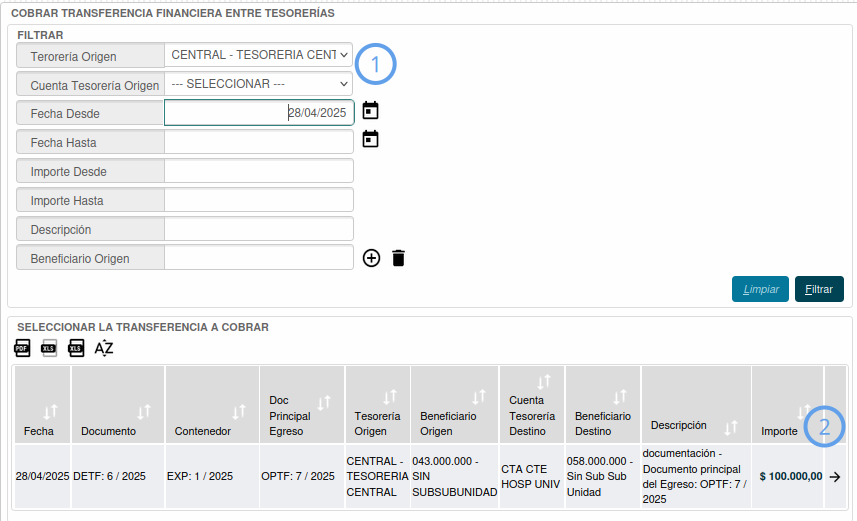Select transfer row using the arrow icon
Image resolution: width=857 pixels, height=521 pixels.
(835, 477)
